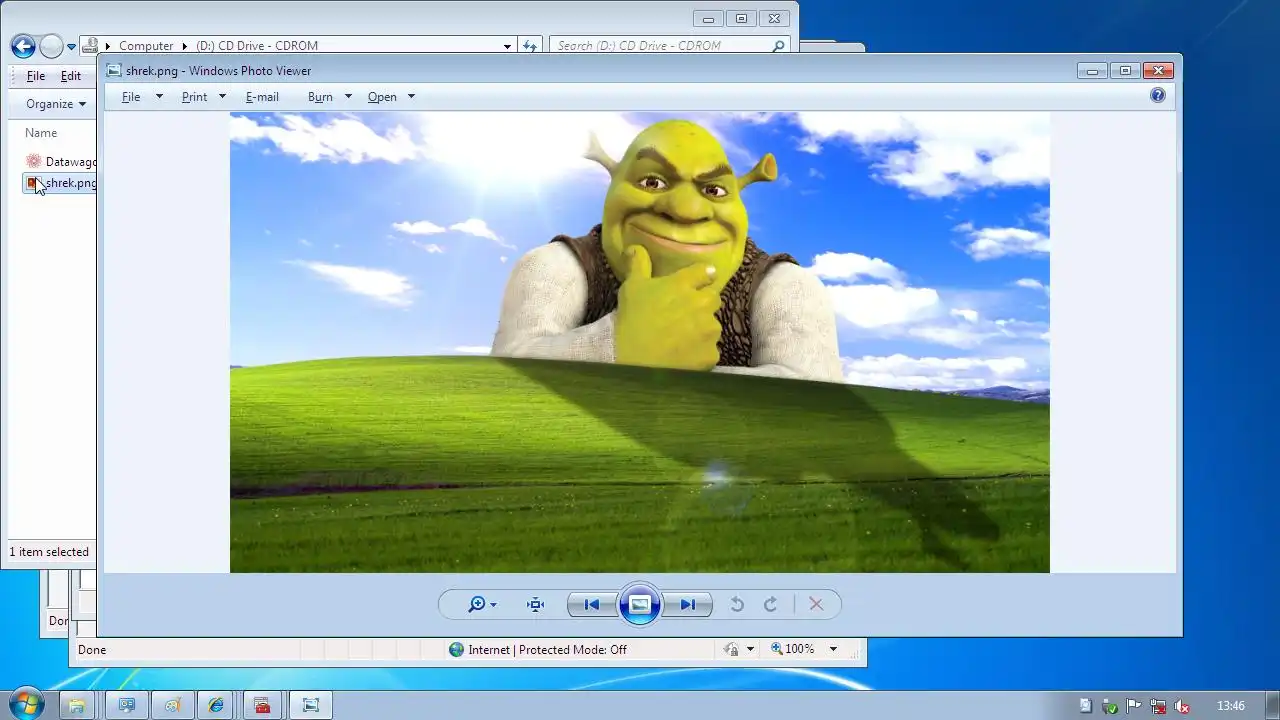Open the Photo Viewer File menu
The image size is (1280, 720).
tap(131, 97)
